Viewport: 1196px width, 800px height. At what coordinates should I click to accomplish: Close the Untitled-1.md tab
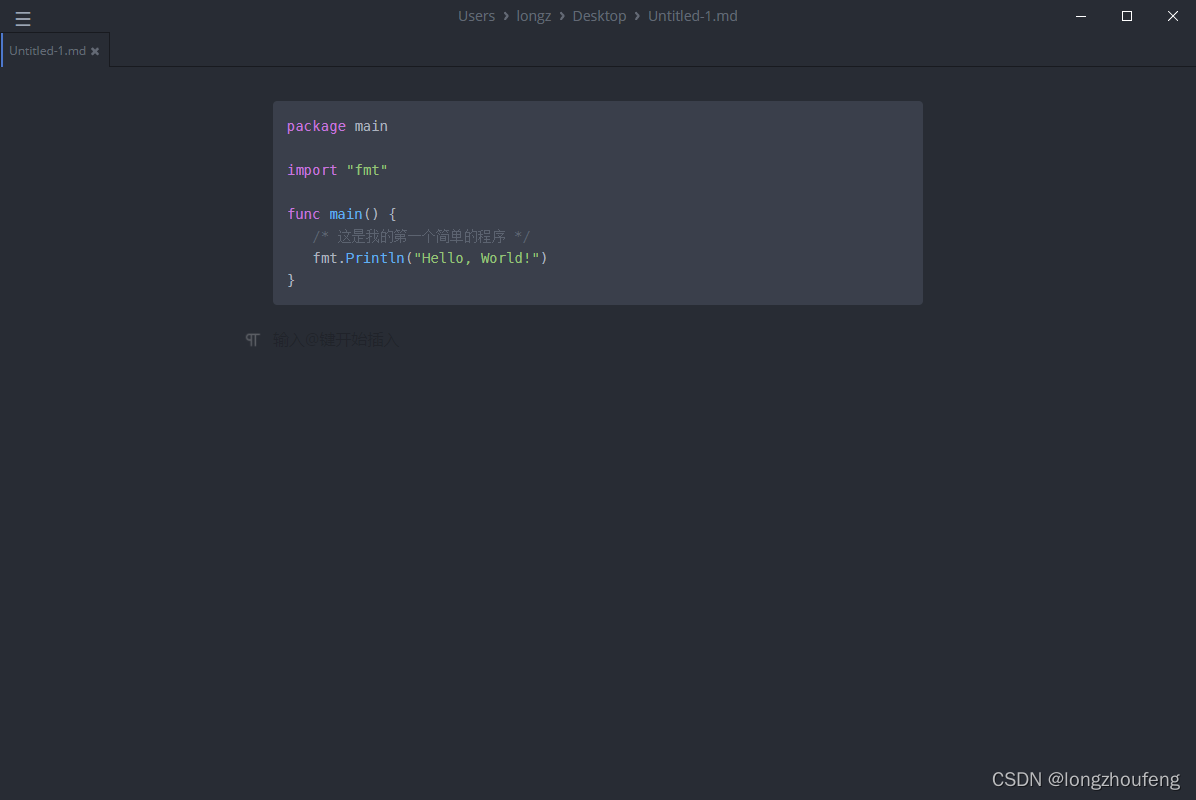pyautogui.click(x=95, y=51)
